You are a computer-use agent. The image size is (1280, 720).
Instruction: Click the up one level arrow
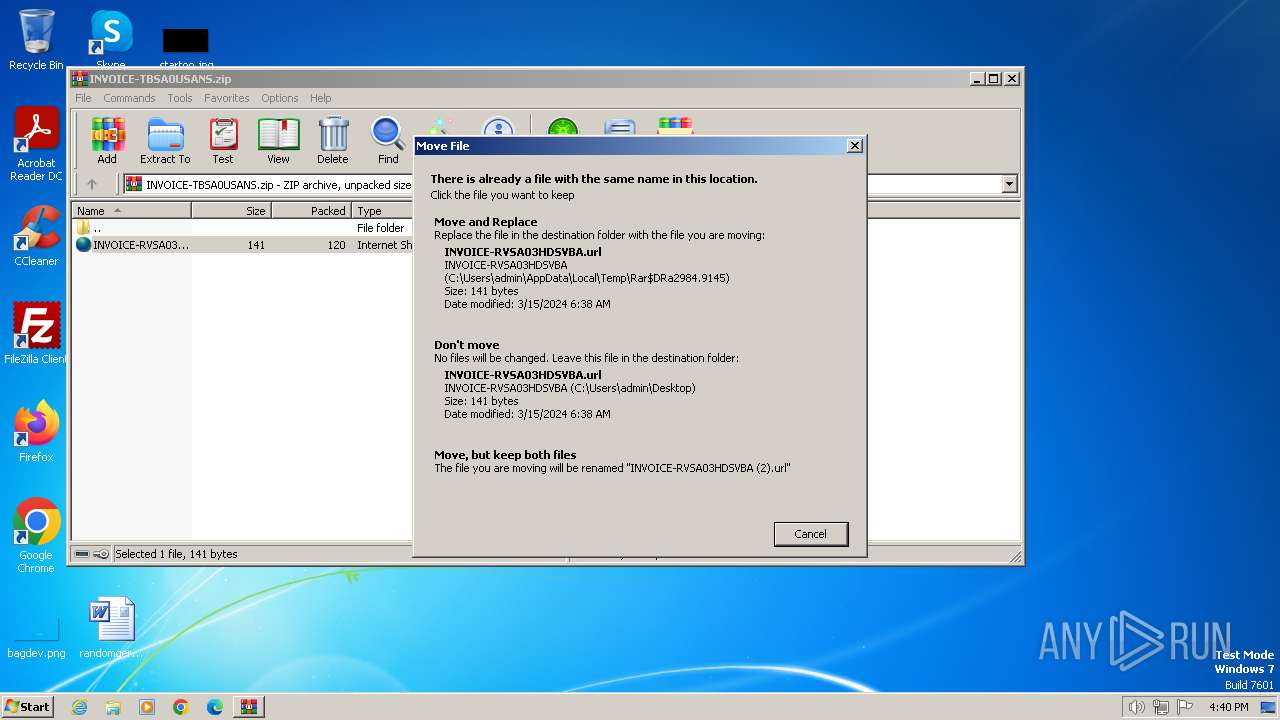pos(92,184)
